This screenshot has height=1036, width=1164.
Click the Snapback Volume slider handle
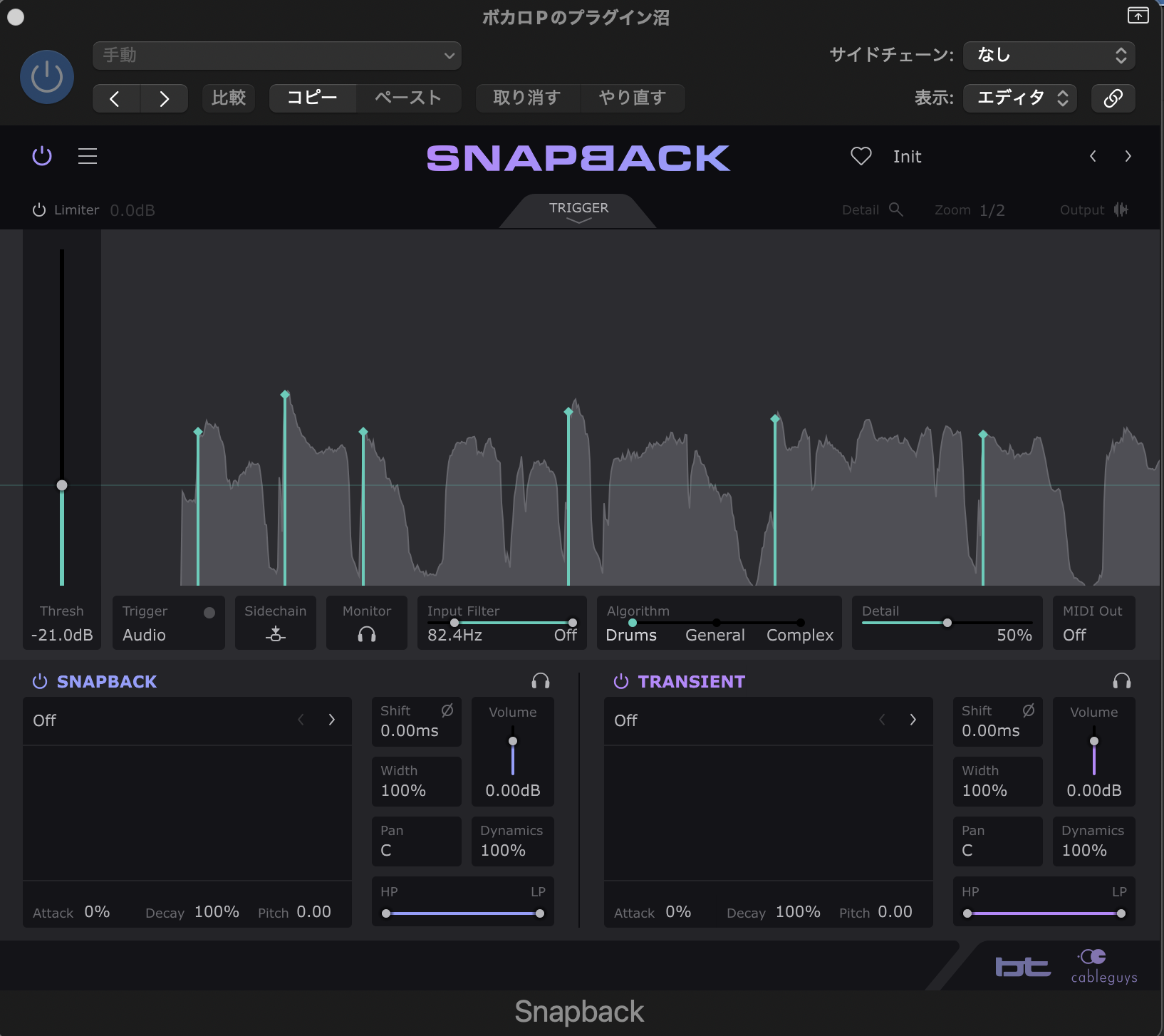(513, 741)
